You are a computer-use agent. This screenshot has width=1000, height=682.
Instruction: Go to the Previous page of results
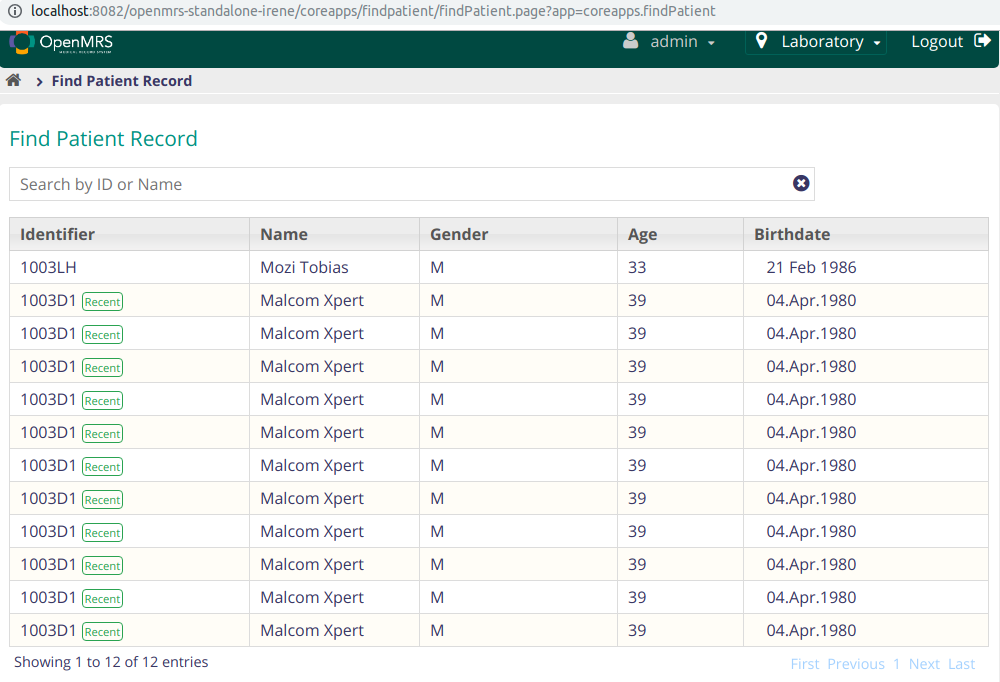(856, 664)
